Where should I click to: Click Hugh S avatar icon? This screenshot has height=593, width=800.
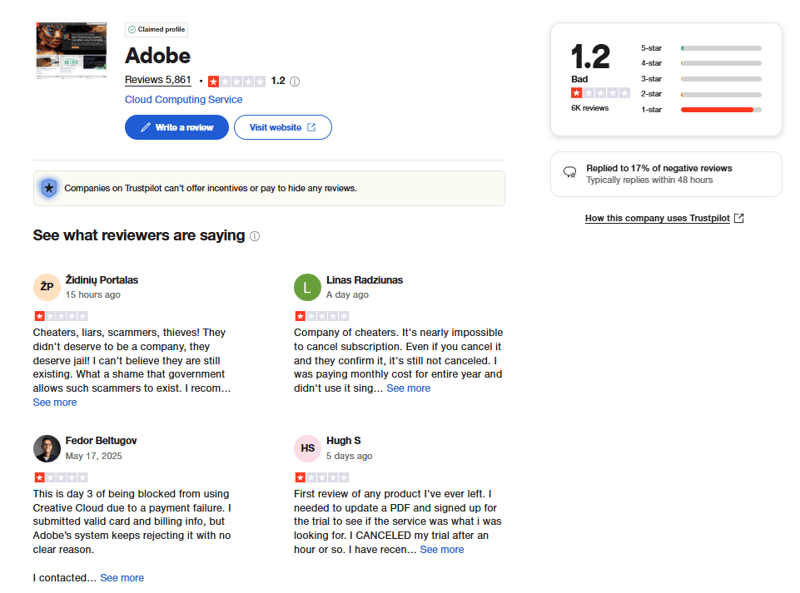coord(307,448)
